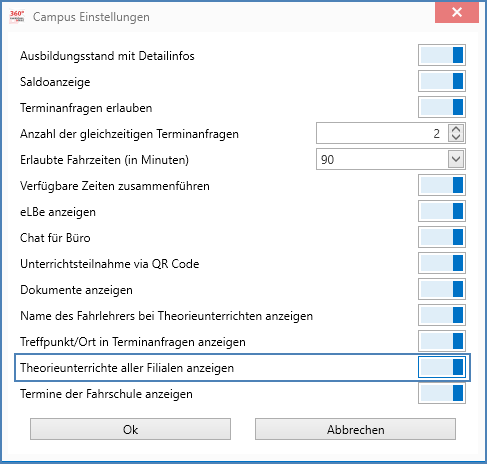
Task: Toggle Verfügbare Zeiten zusammenführen switch
Action: (x=442, y=185)
